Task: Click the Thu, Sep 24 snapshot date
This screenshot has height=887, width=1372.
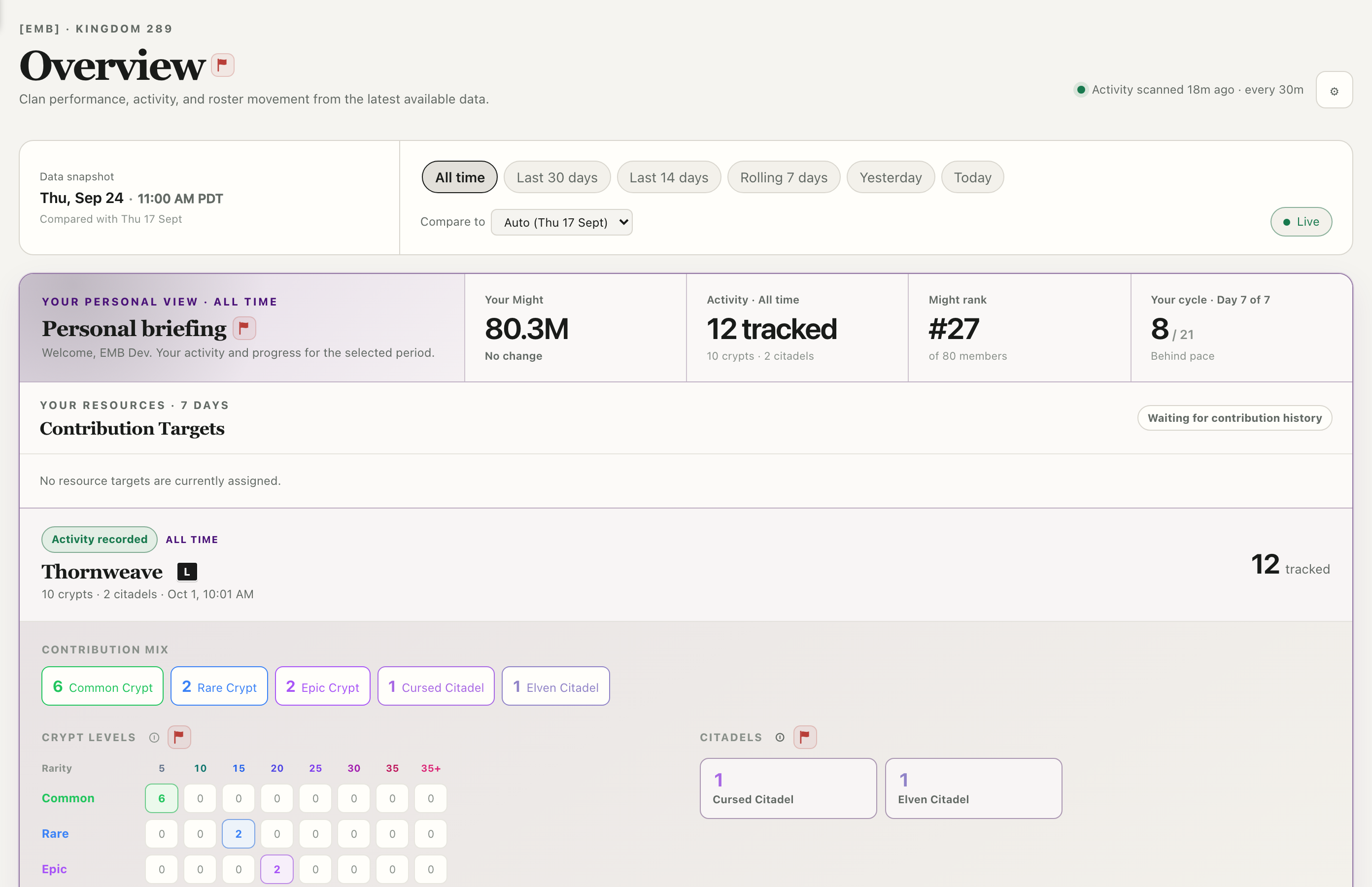Action: (x=82, y=199)
